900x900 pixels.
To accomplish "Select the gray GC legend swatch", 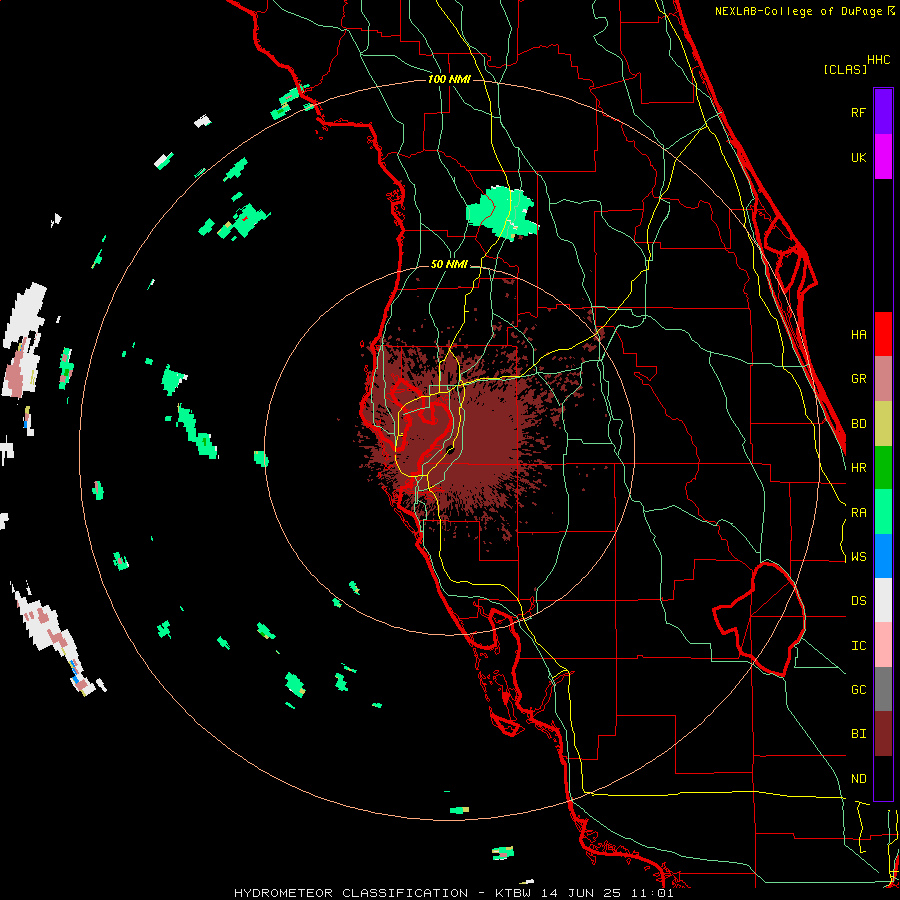I will (883, 689).
